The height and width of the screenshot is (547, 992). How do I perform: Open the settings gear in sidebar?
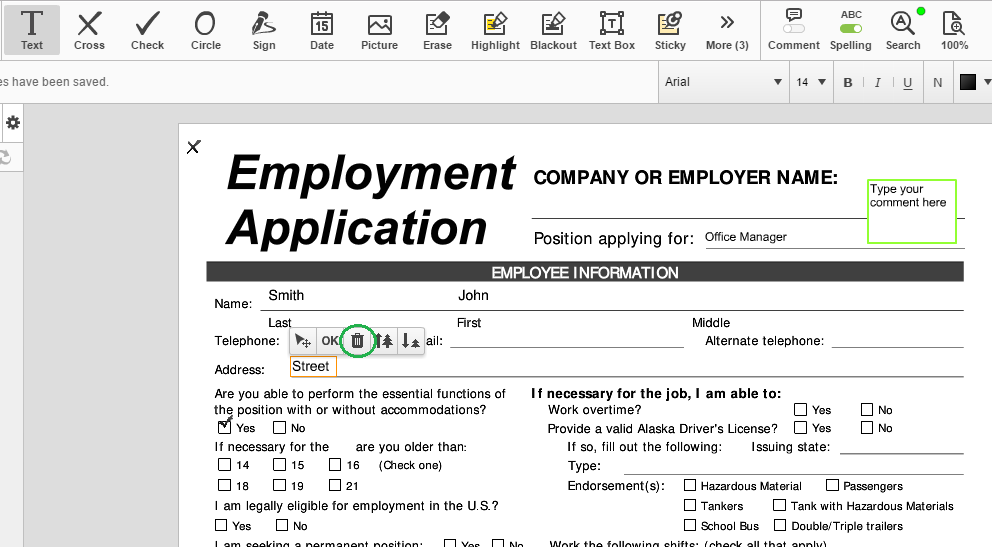click(13, 123)
